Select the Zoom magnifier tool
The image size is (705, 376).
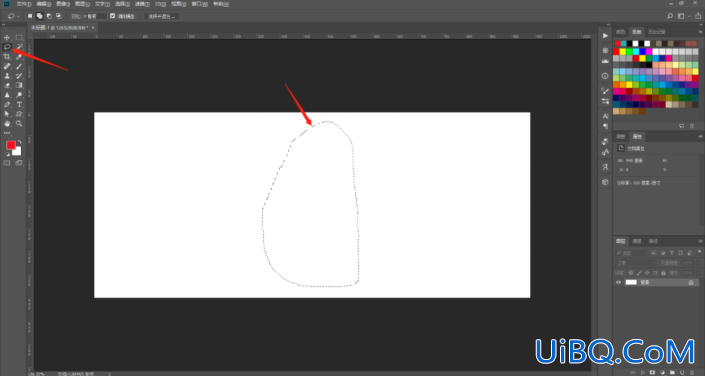(19, 123)
